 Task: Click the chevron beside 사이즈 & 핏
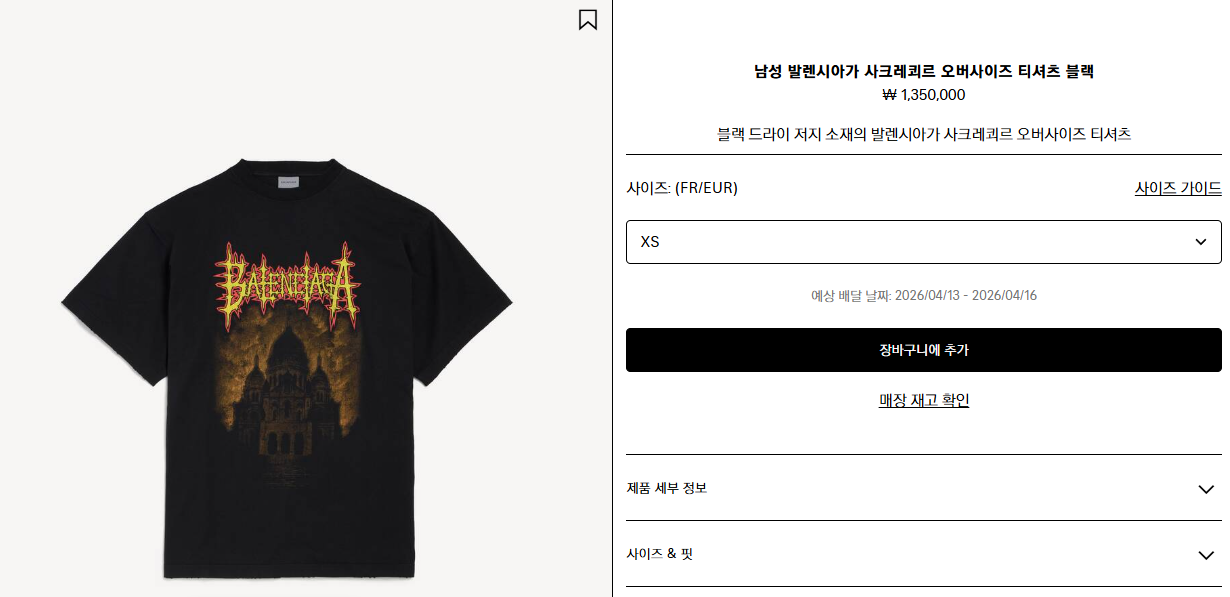(x=1205, y=555)
